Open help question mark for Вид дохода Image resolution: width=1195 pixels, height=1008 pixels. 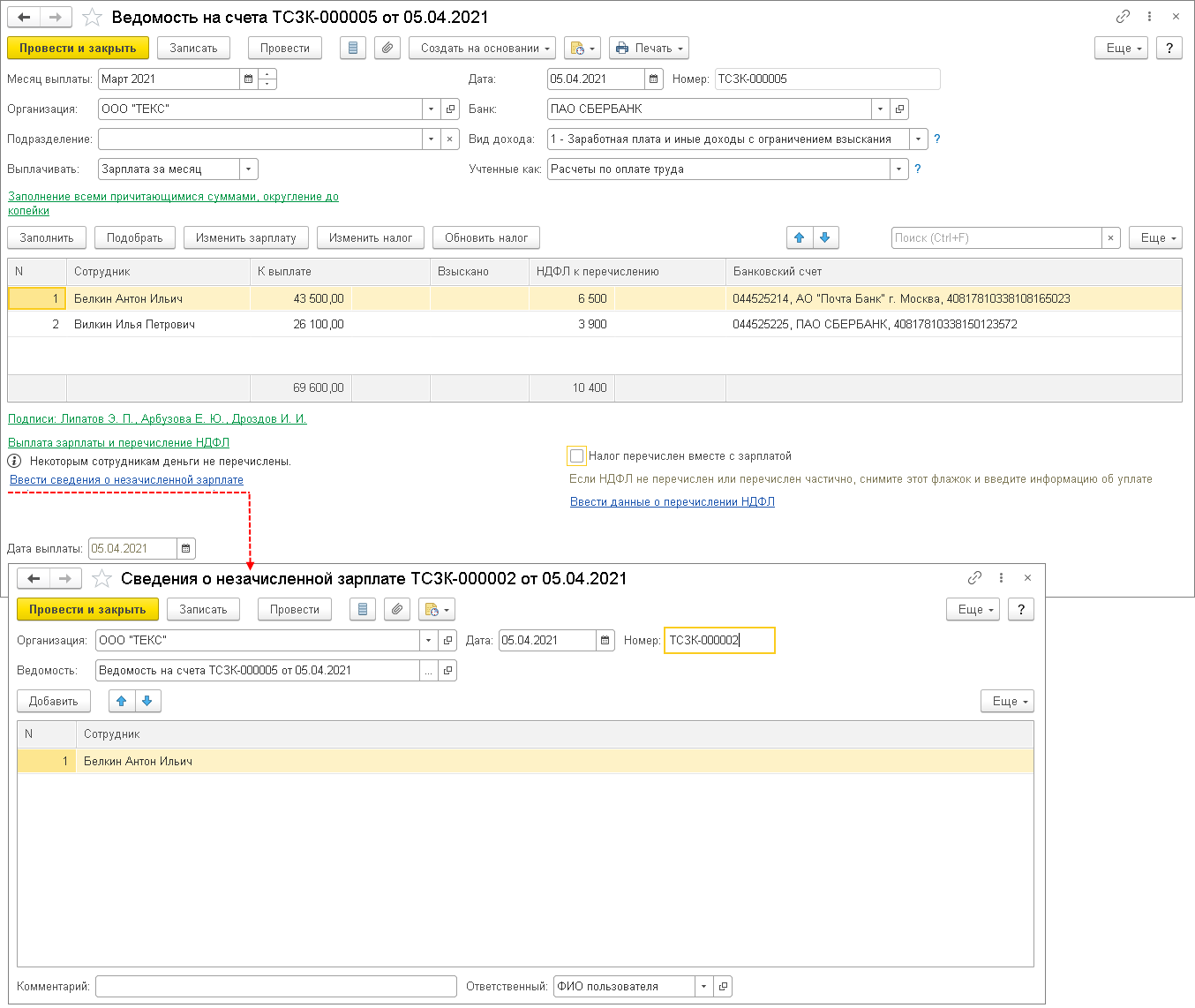pos(937,139)
